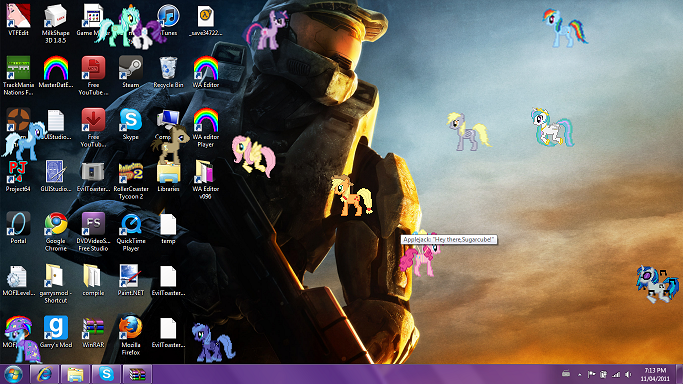Click the Princess Luna pony sprite
Viewport: 683px width, 384px height.
coord(213,343)
